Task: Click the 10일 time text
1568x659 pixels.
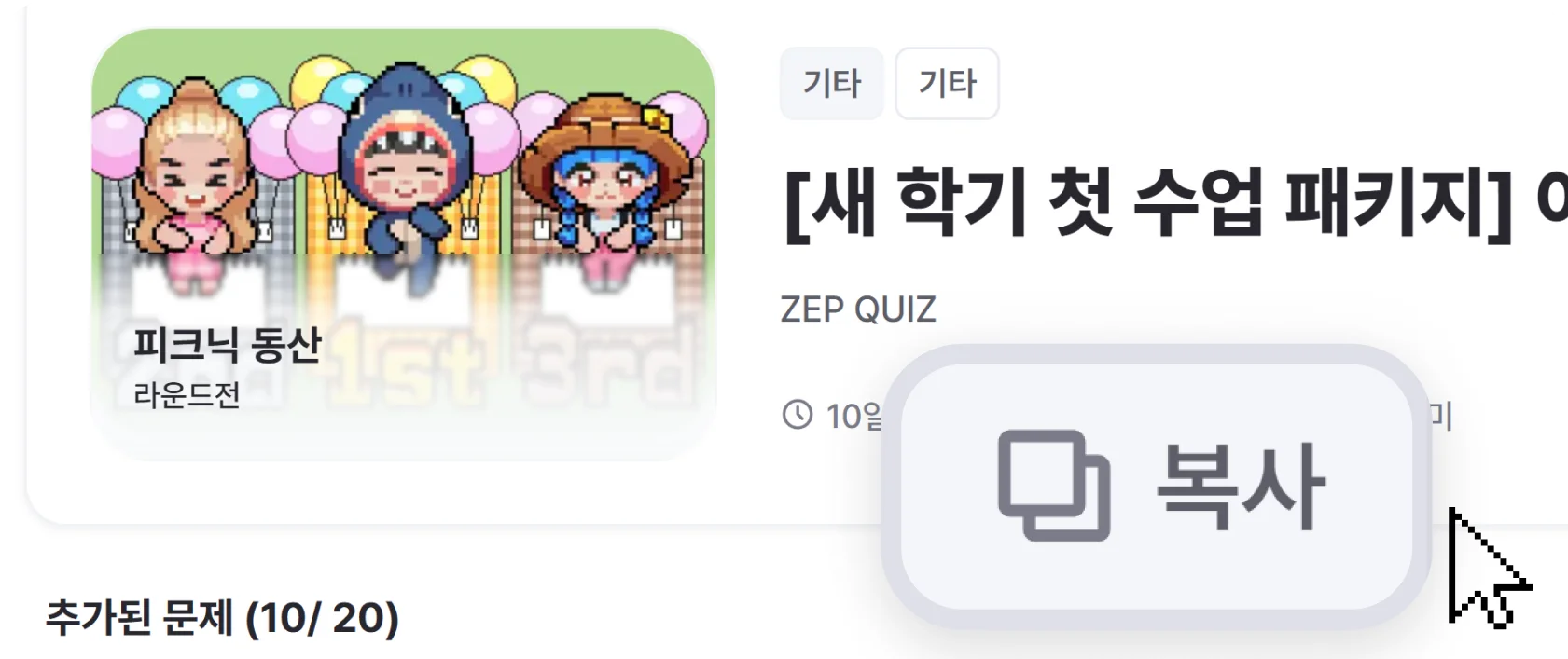Action: pos(853,416)
